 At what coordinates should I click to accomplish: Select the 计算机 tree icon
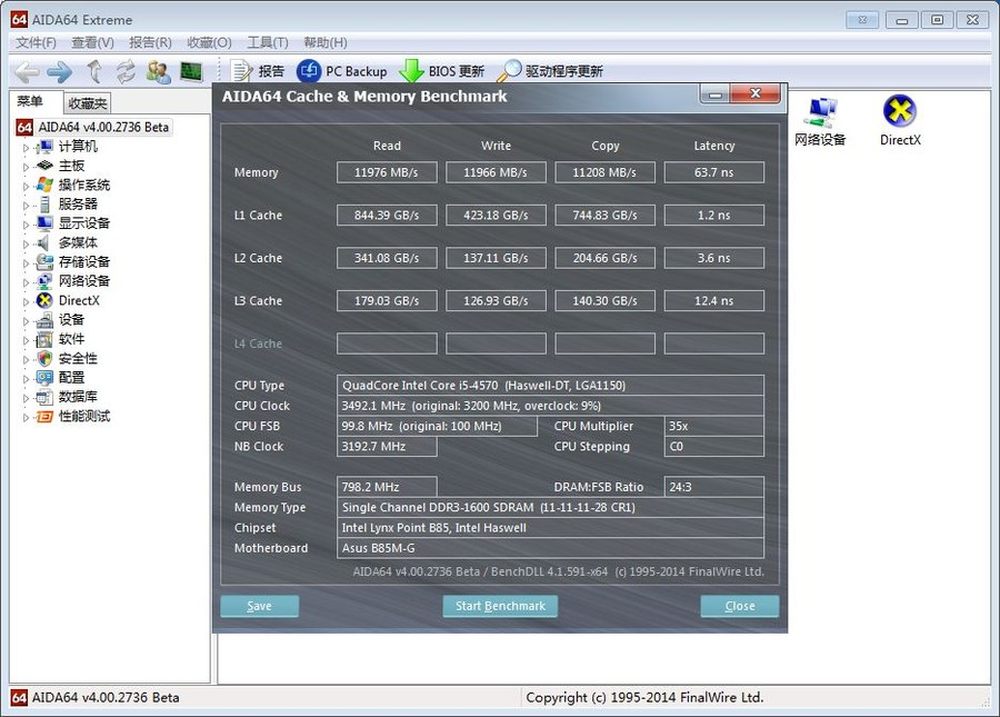45,147
